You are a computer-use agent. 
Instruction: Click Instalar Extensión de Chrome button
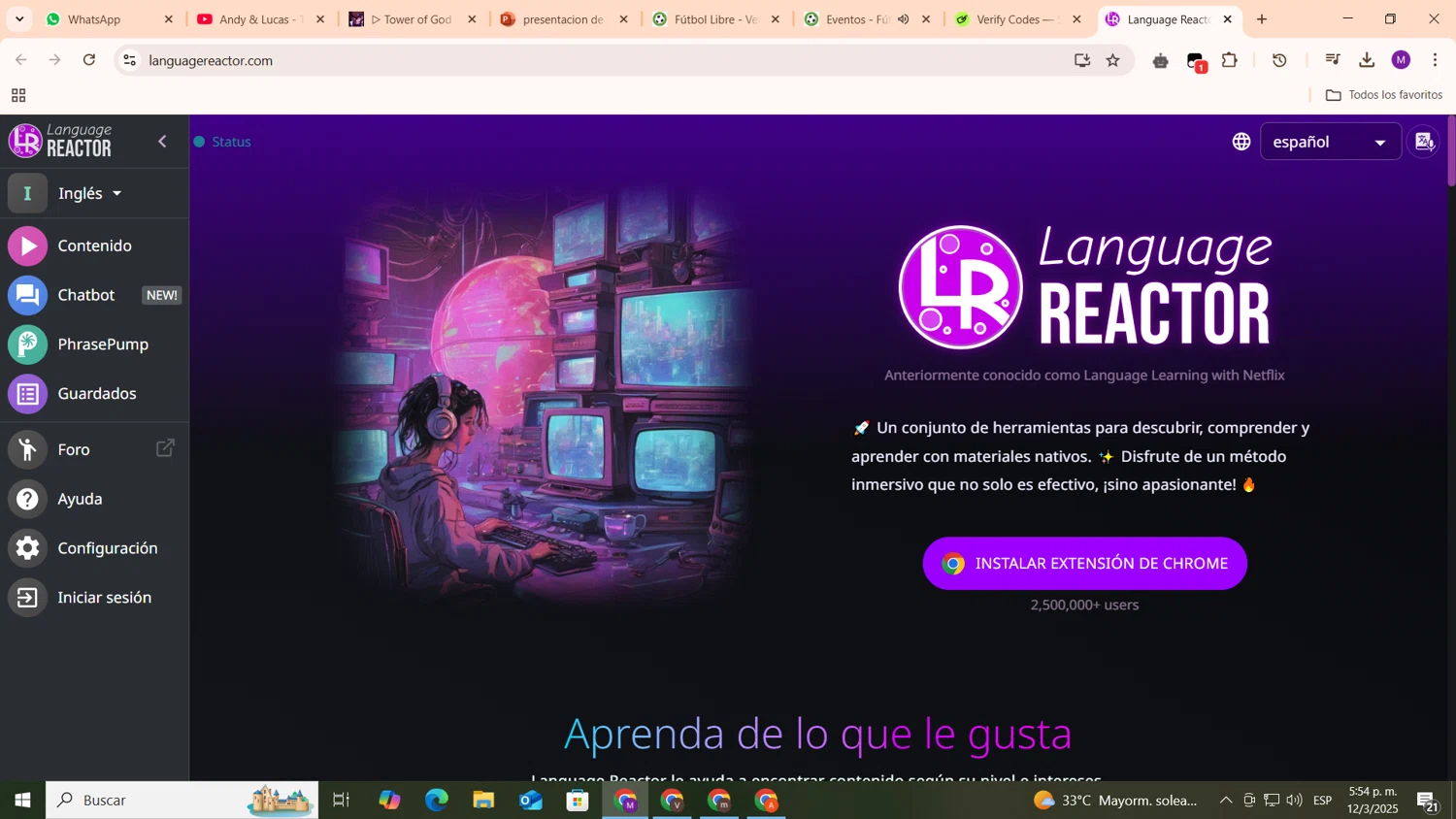(x=1084, y=563)
